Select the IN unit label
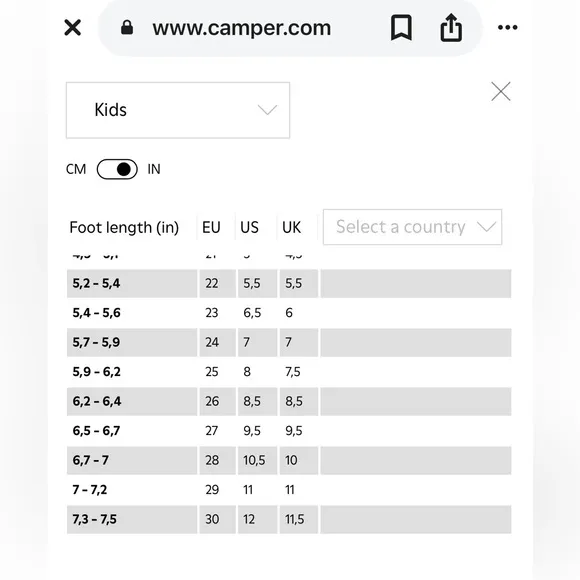 154,169
